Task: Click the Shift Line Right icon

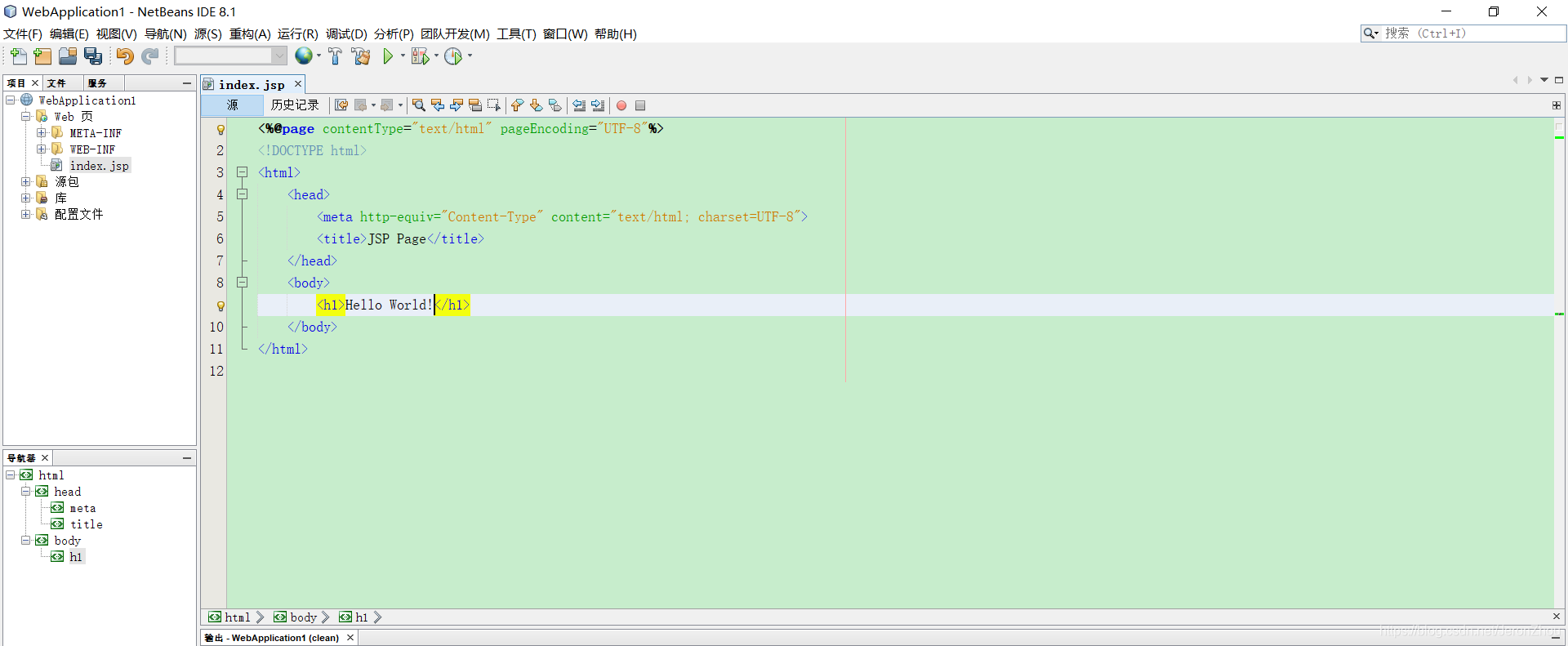Action: coord(598,105)
